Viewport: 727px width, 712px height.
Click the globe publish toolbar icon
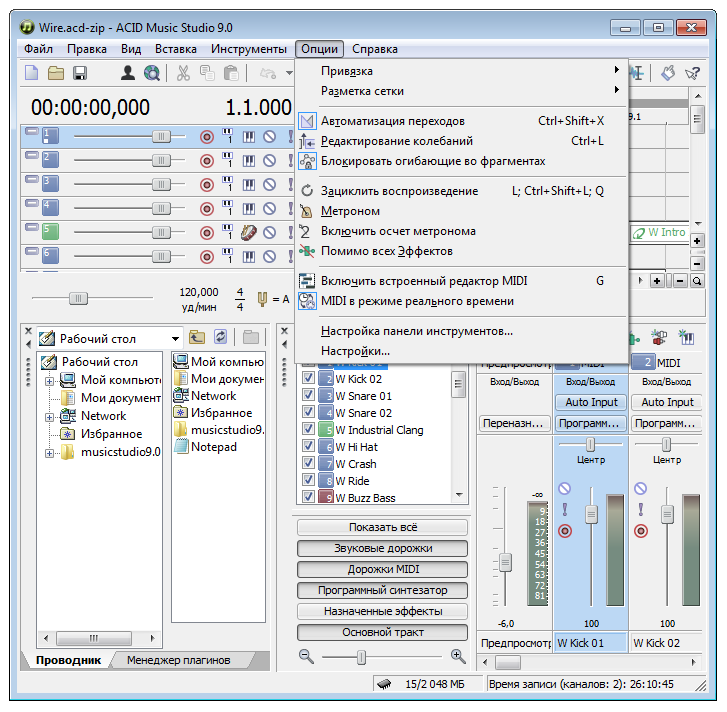click(x=152, y=73)
